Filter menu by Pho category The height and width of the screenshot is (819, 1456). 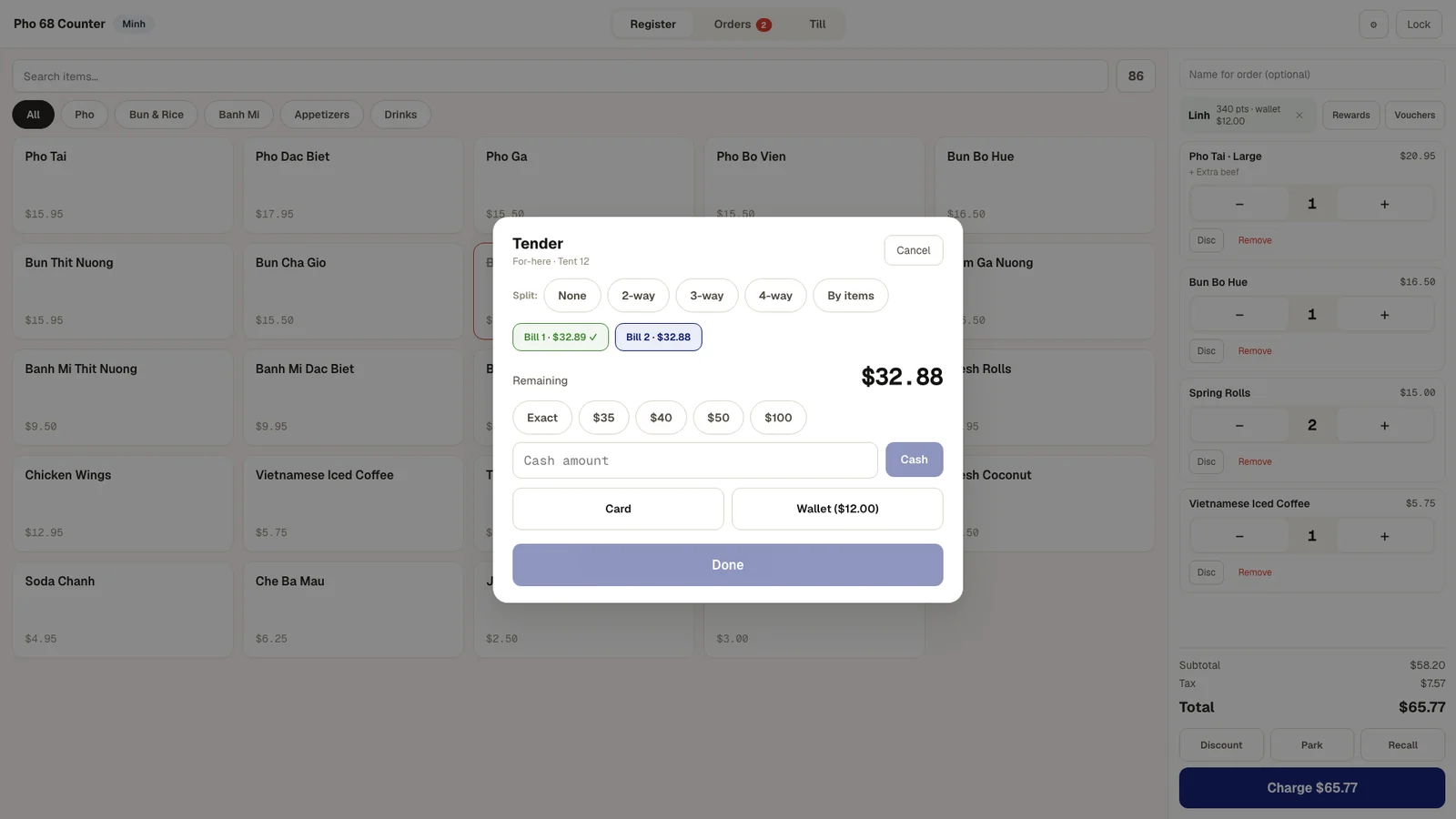coord(85,115)
